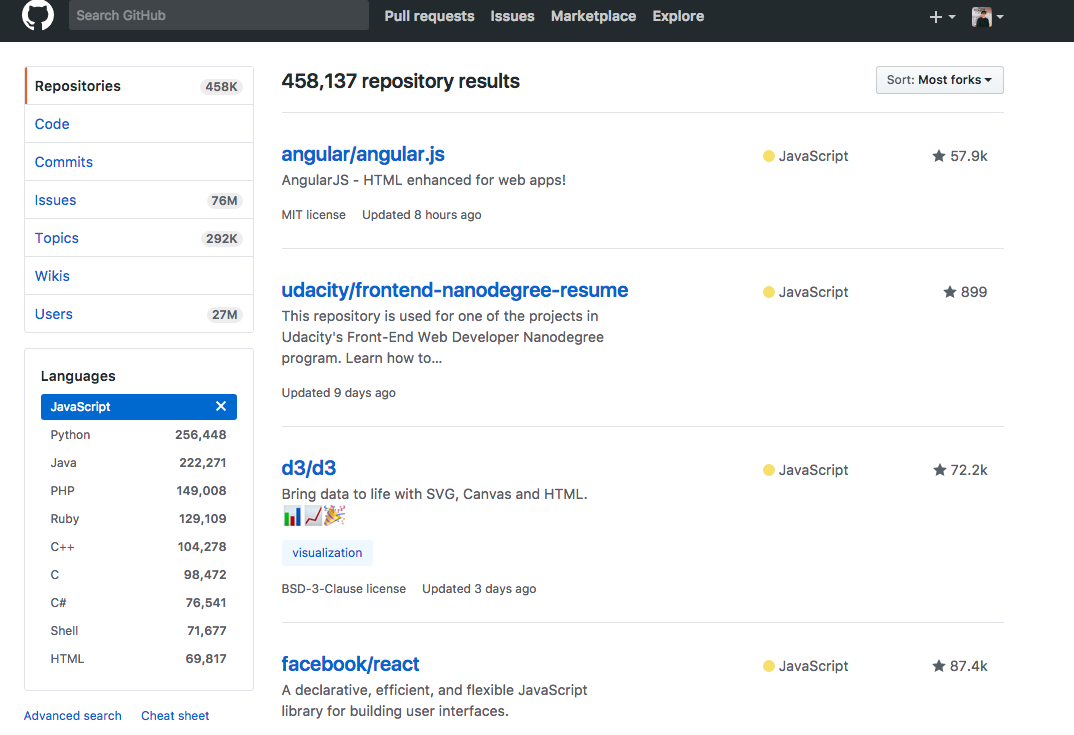Click JavaScript language dot for angular.js
This screenshot has width=1074, height=735.
click(769, 156)
